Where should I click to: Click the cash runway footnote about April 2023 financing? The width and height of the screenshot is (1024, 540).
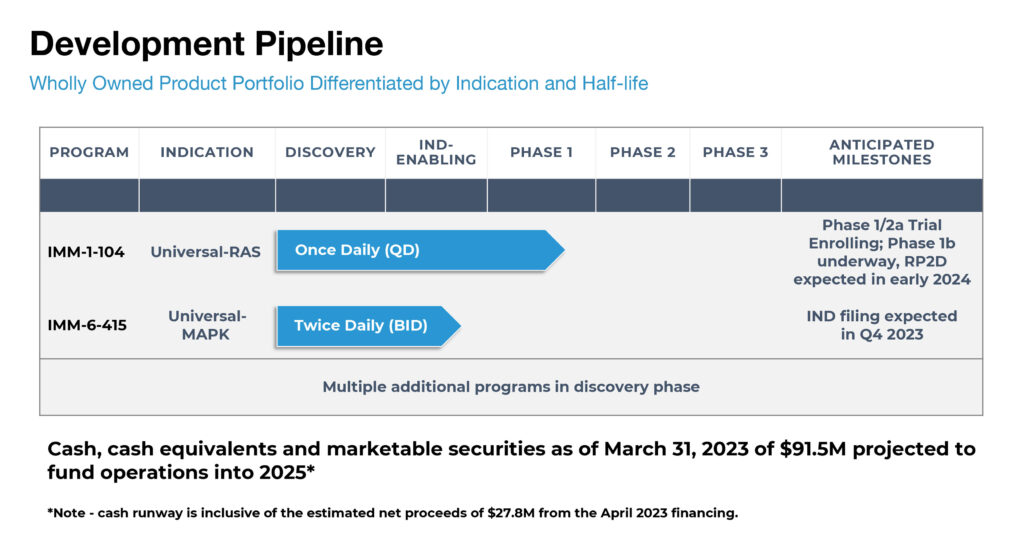[x=392, y=513]
